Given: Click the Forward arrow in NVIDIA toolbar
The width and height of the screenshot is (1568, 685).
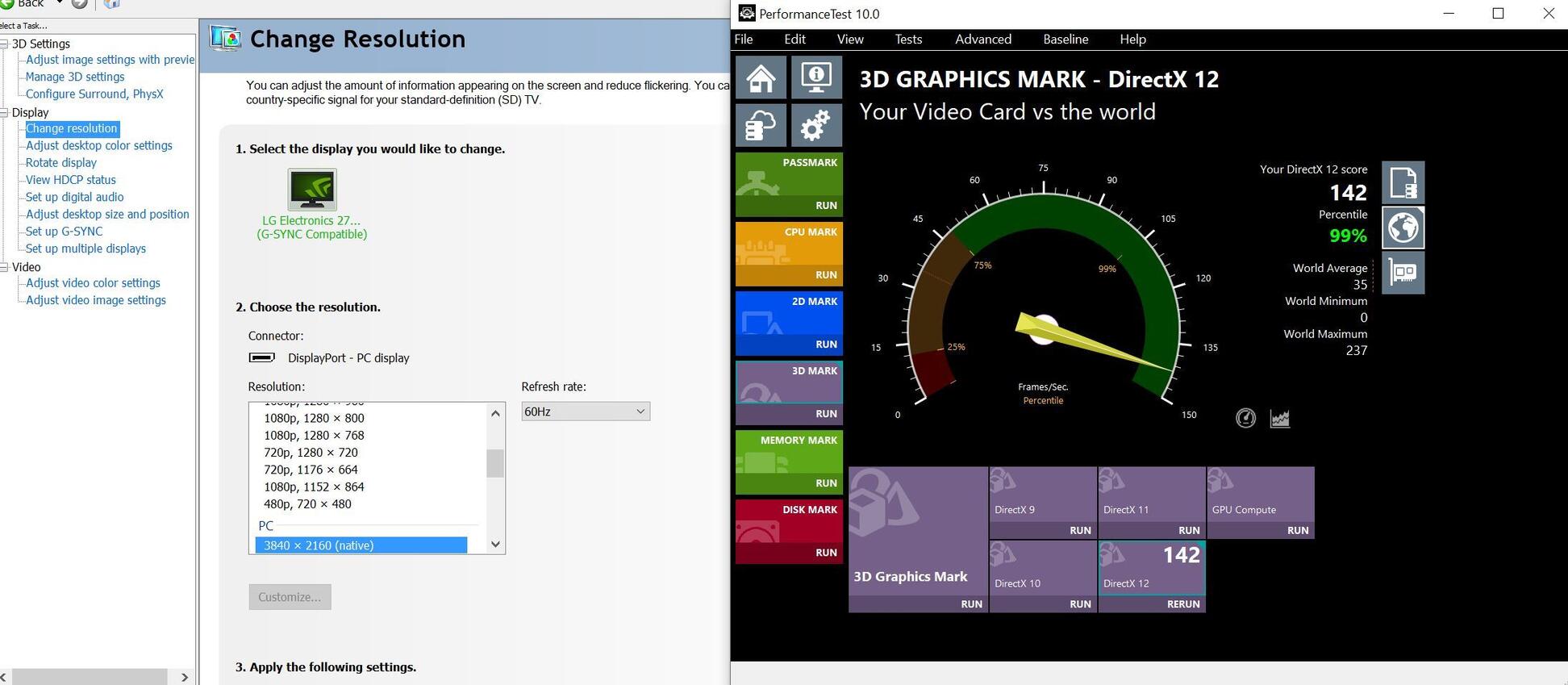Looking at the screenshot, I should (x=80, y=3).
